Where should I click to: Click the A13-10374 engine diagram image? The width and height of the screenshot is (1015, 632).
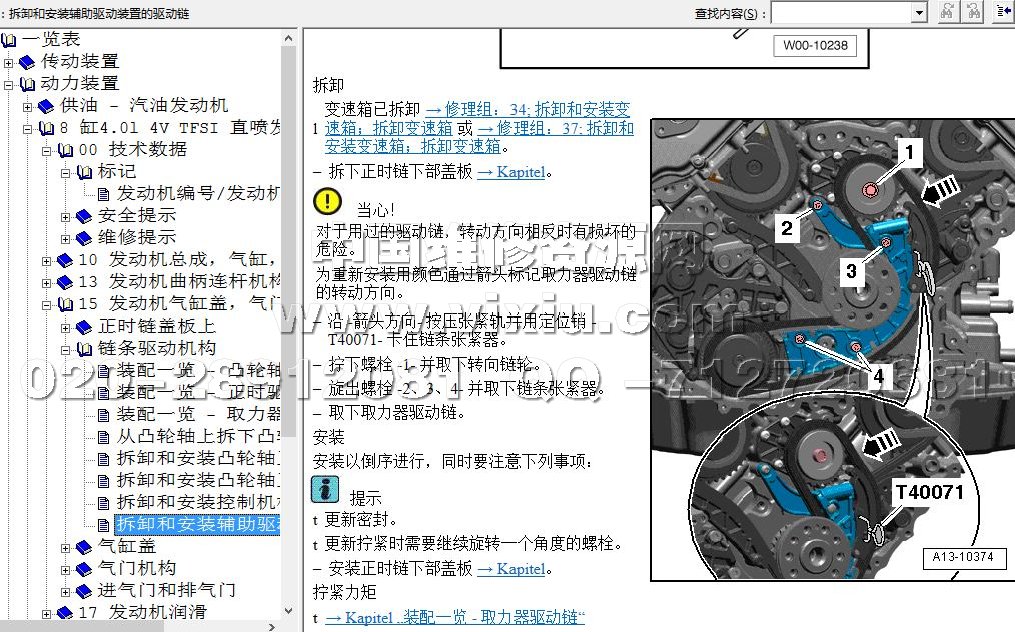click(832, 350)
